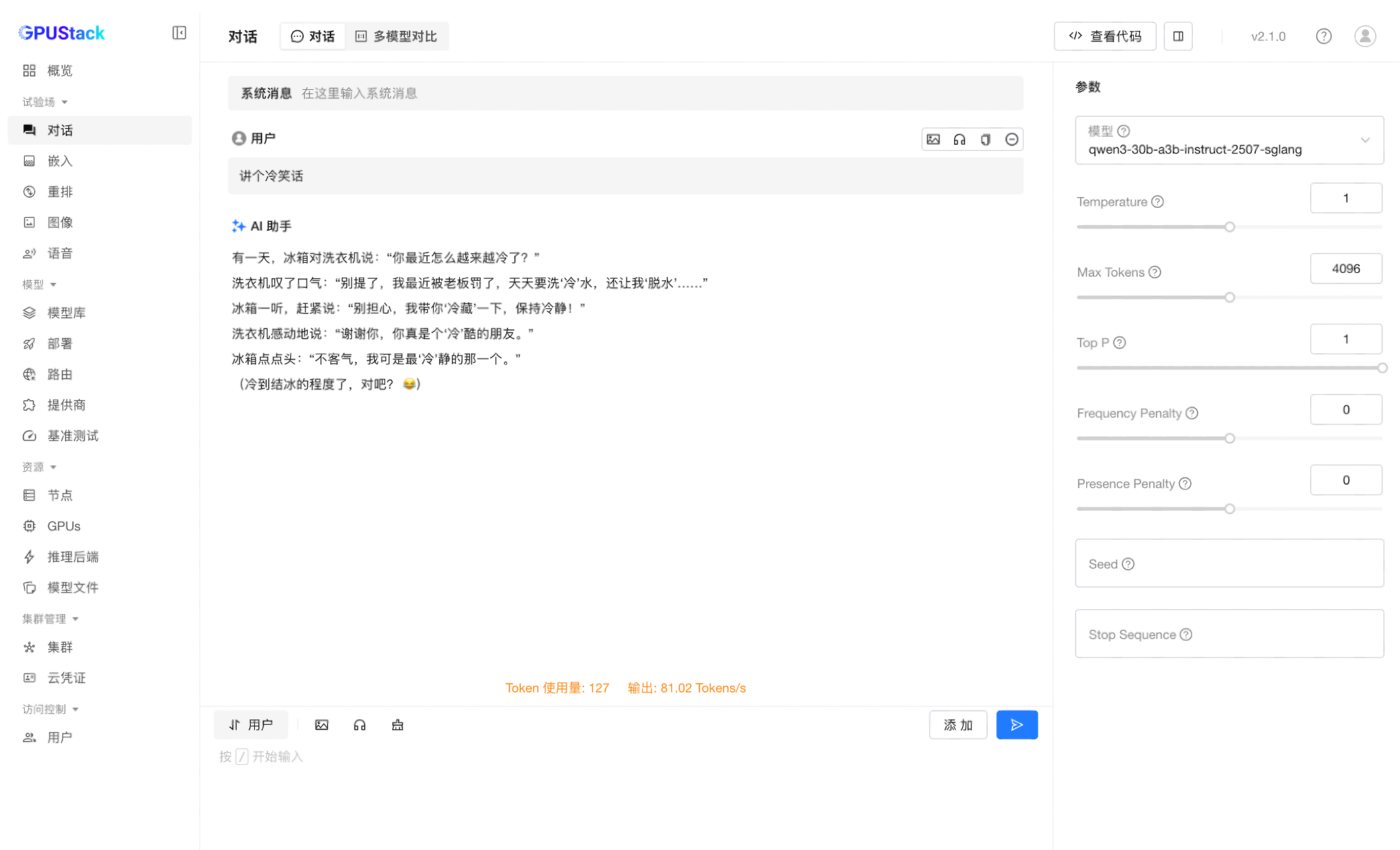Click the clear conversation icon in input toolbar
The height and width of the screenshot is (850, 1400).
pyautogui.click(x=398, y=725)
